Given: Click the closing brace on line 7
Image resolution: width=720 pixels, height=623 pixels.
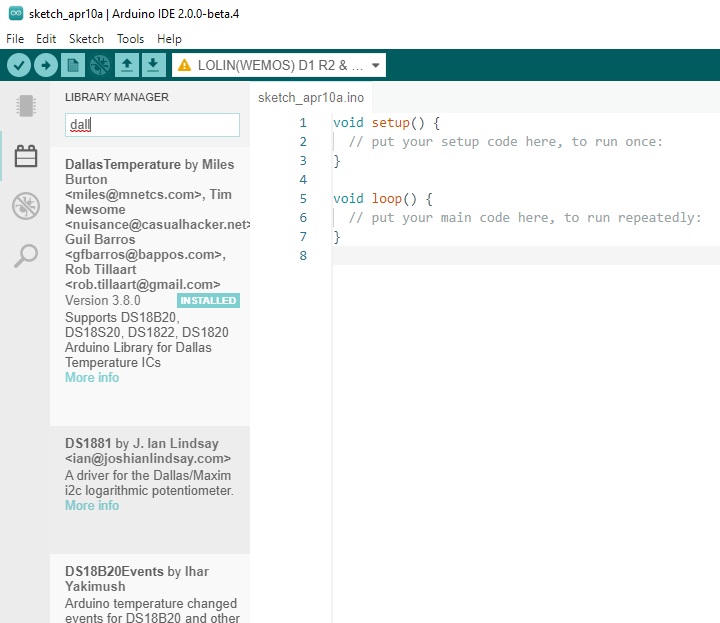Looking at the screenshot, I should pyautogui.click(x=337, y=237).
